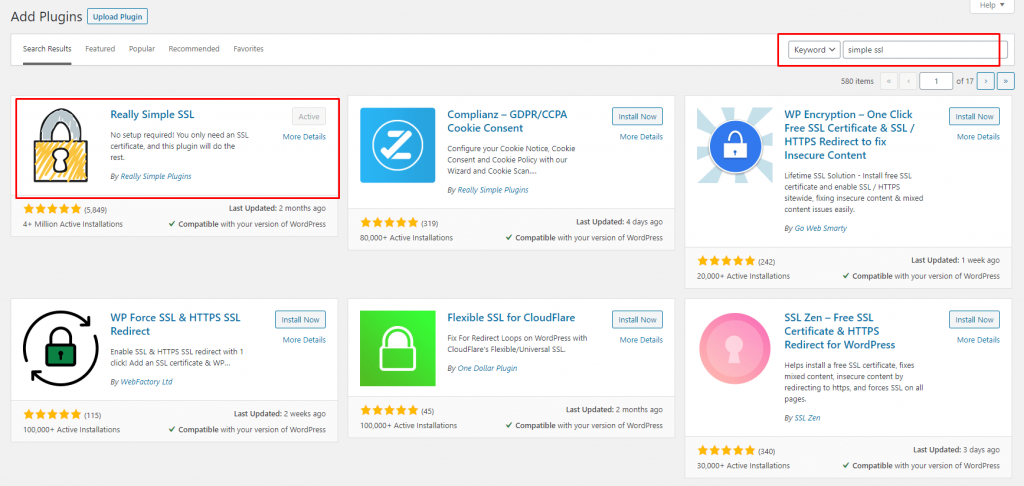Click the star rating of Complianz plugin

click(389, 222)
